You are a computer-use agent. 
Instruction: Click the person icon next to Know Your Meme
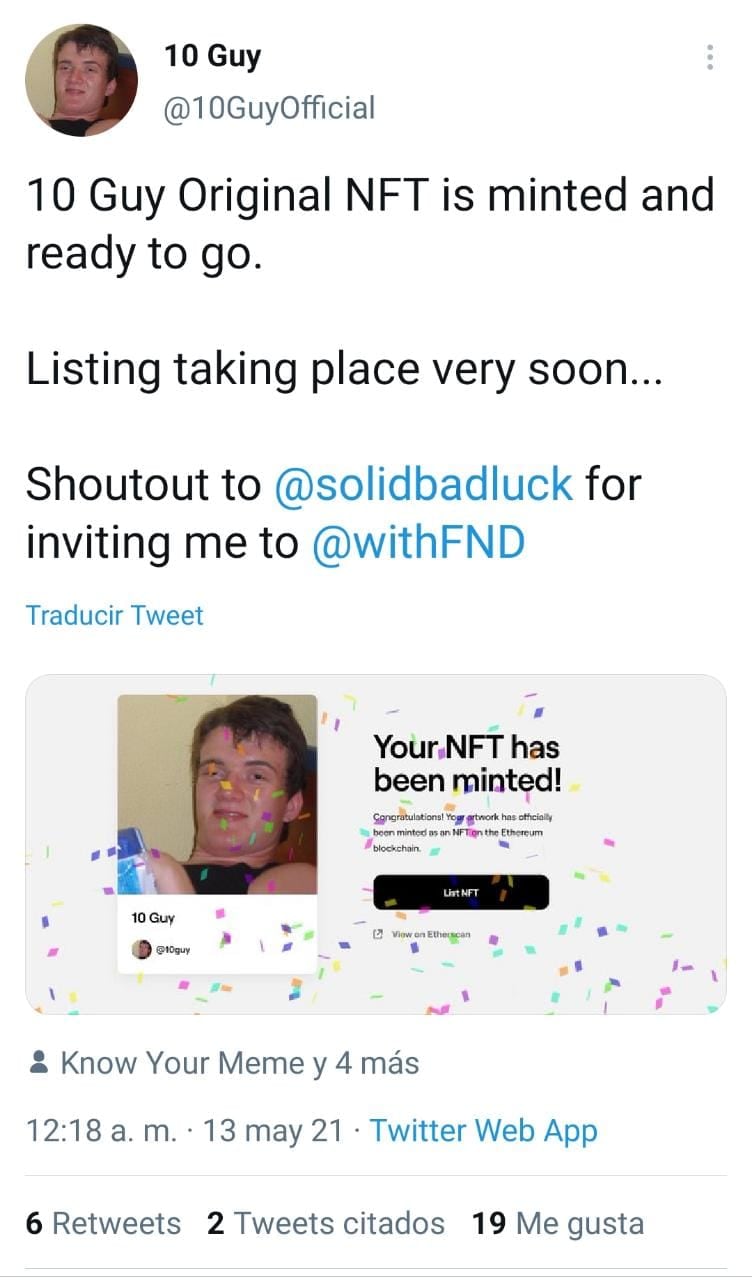40,1062
